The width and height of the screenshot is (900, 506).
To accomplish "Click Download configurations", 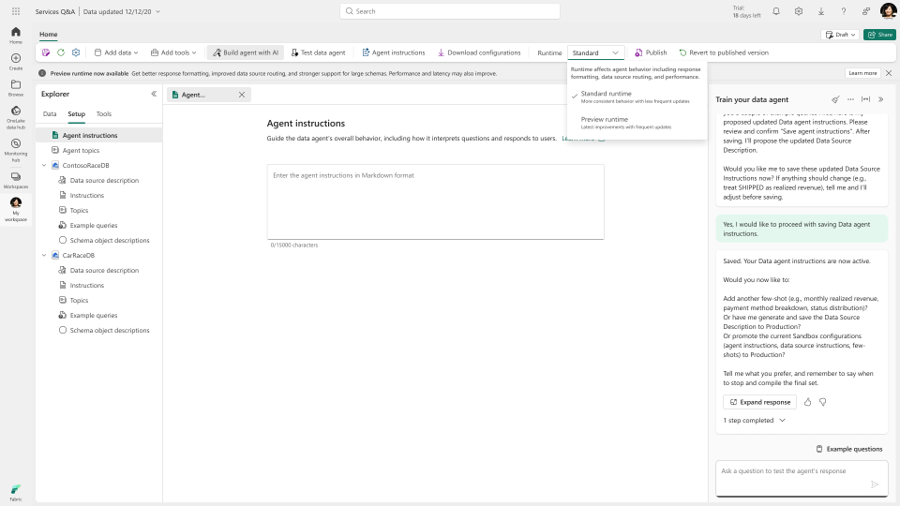I will [x=479, y=52].
